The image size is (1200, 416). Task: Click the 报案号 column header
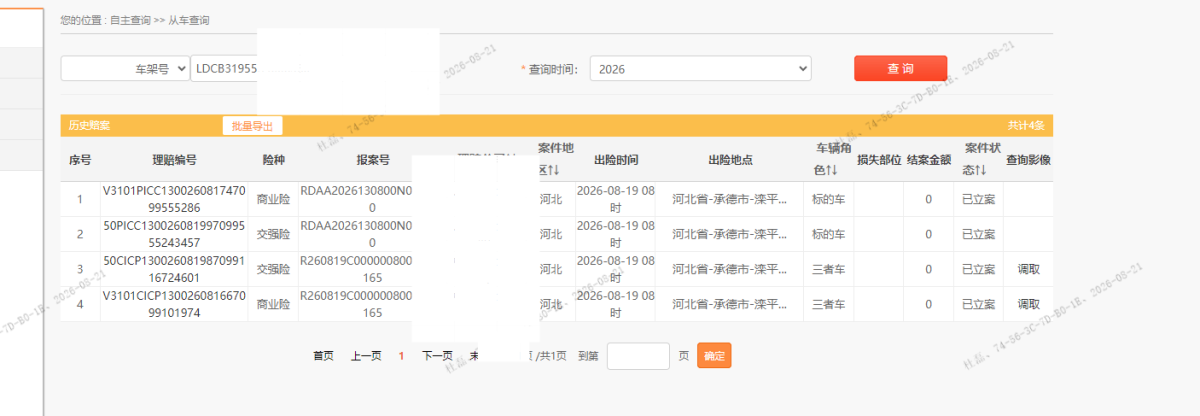tap(373, 160)
